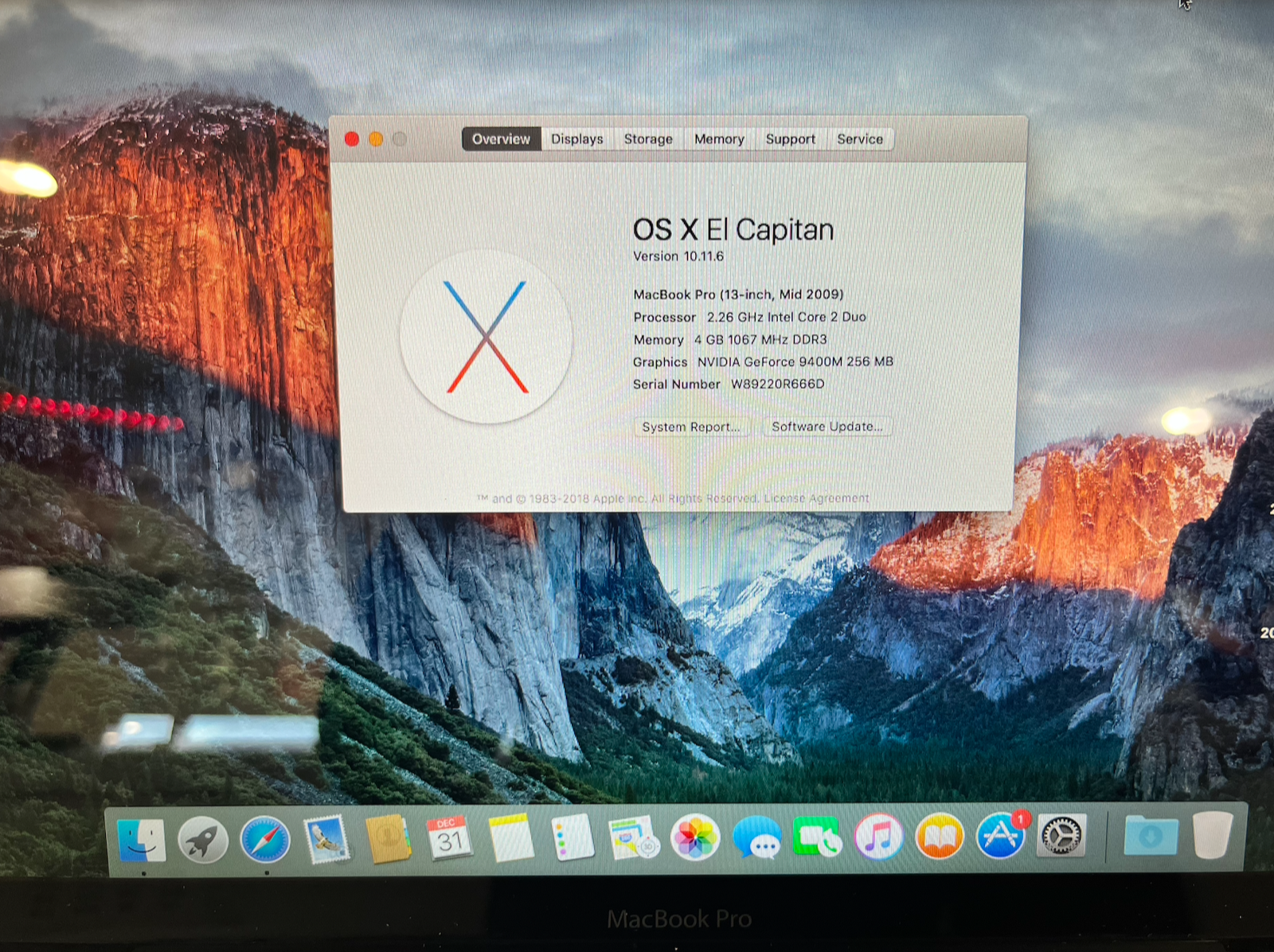This screenshot has width=1274, height=952.
Task: Click the Version 10.11.6 text
Action: tap(678, 256)
